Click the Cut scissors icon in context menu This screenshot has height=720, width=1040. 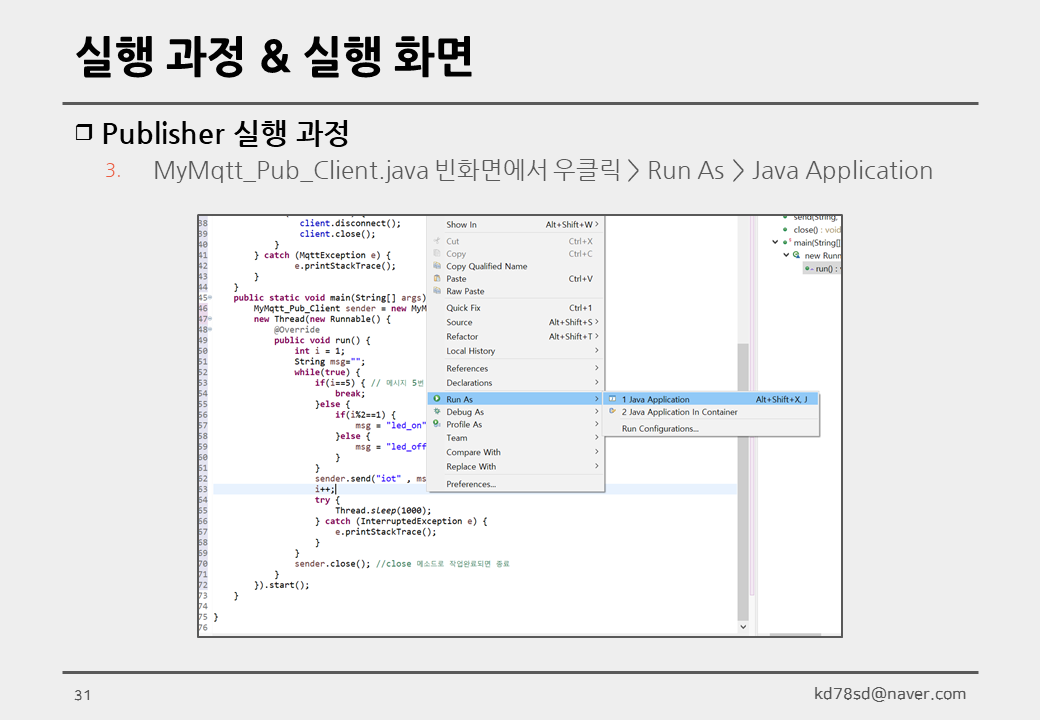point(437,241)
